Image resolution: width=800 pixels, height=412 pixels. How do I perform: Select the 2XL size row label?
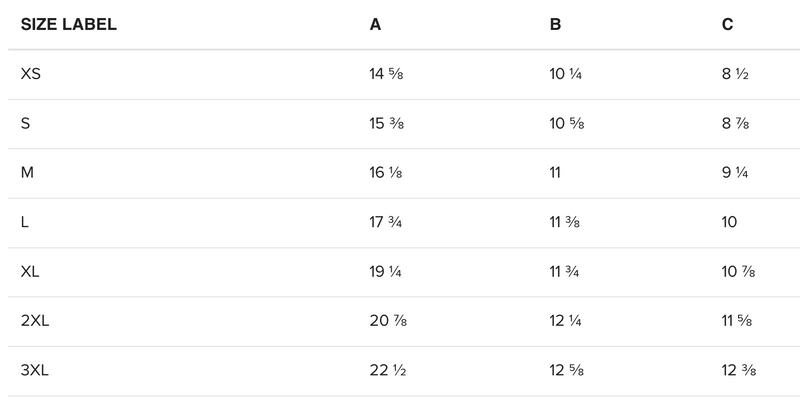tap(35, 321)
